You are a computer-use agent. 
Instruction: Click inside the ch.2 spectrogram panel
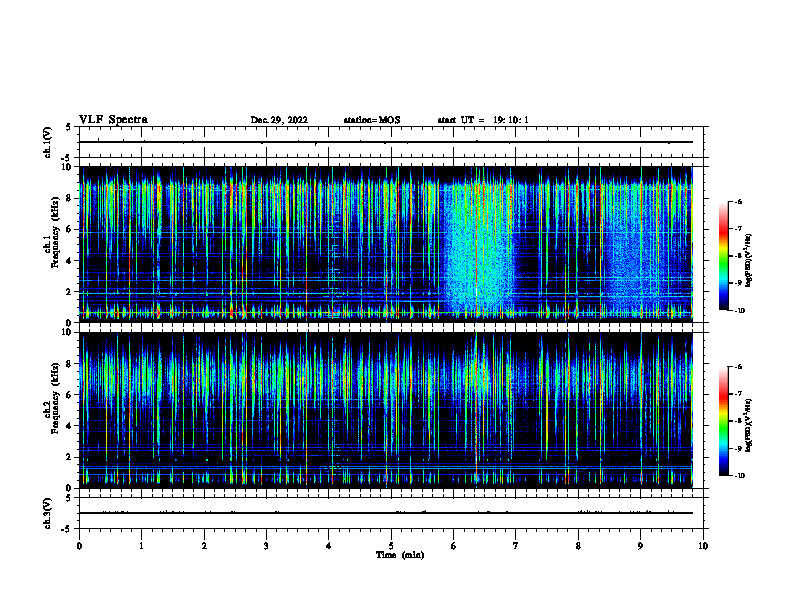coord(386,410)
